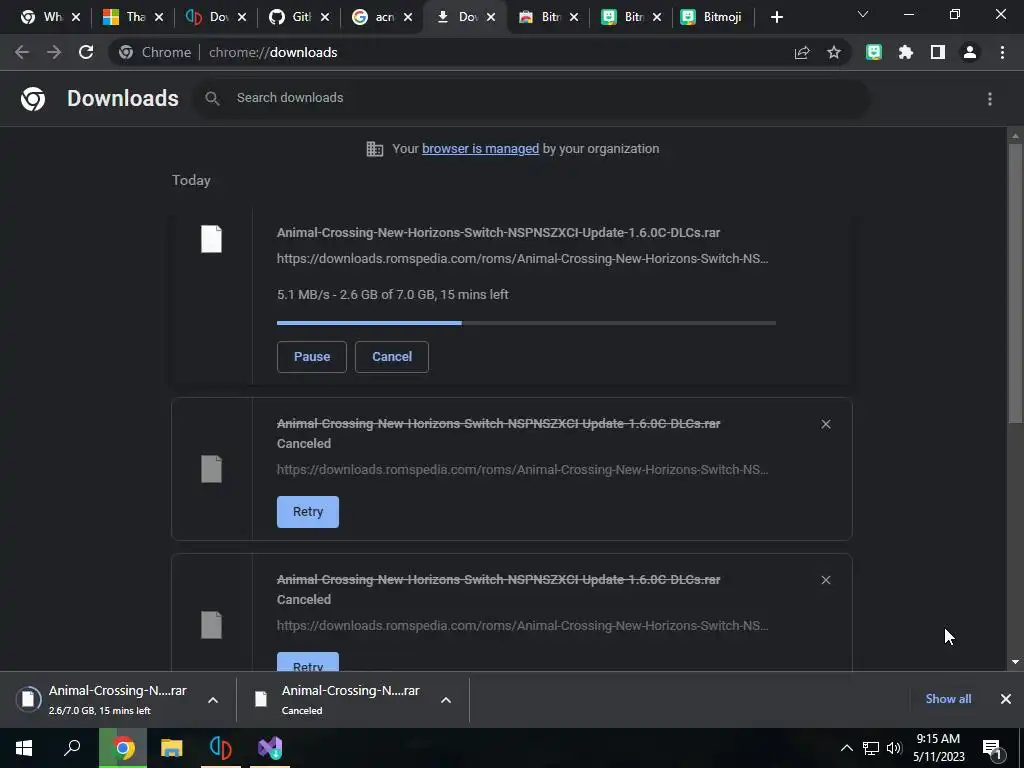The width and height of the screenshot is (1024, 768).
Task: Expand options for downloading shelf item
Action: click(x=213, y=700)
